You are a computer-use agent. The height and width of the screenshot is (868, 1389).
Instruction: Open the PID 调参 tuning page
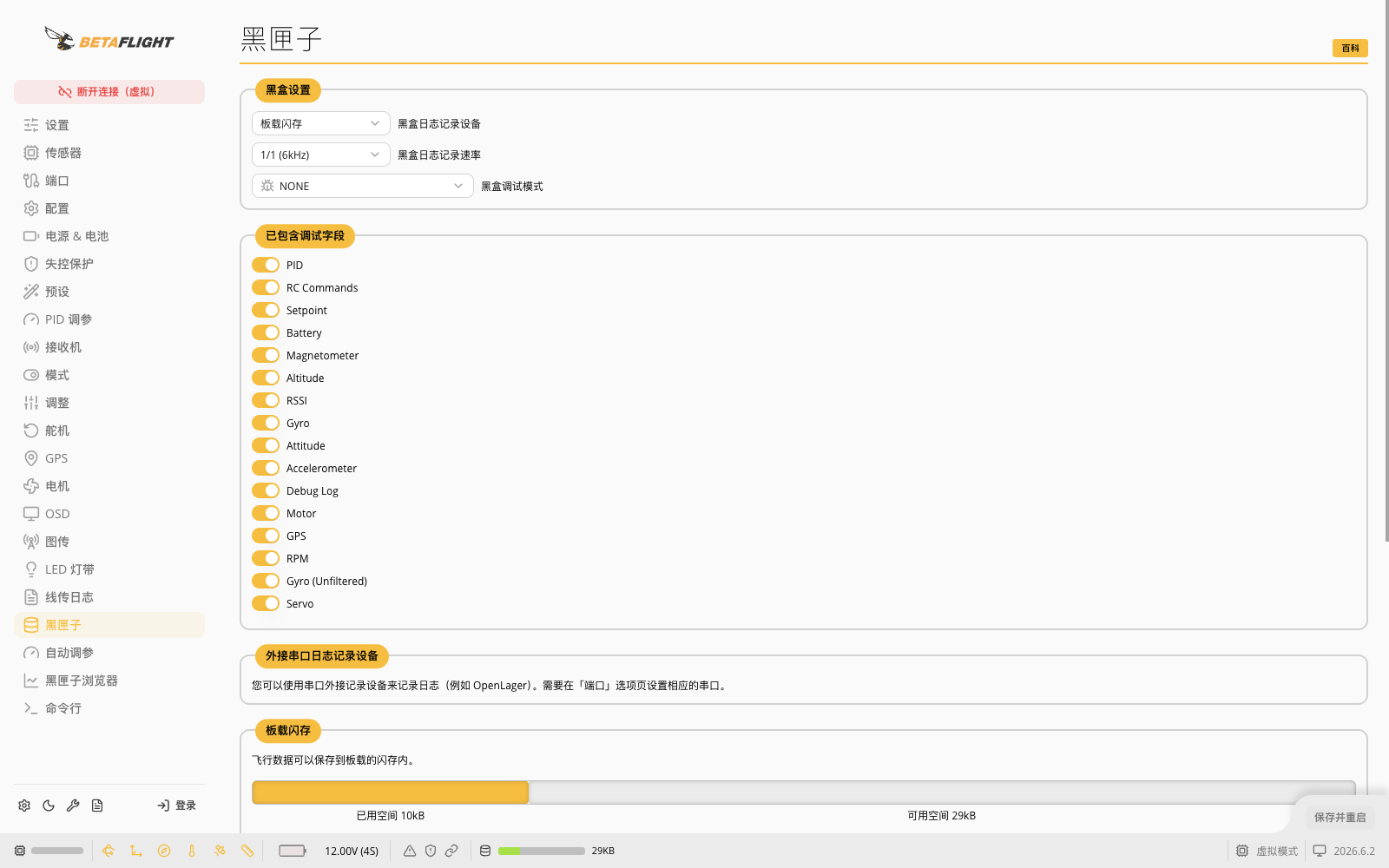pyautogui.click(x=109, y=319)
